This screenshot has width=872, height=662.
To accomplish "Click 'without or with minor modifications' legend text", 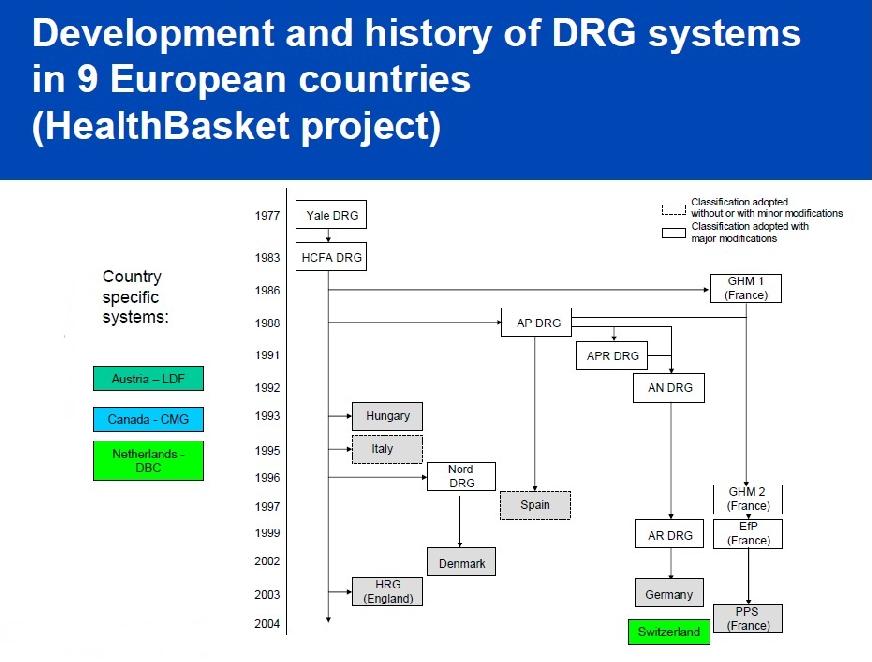I will tap(767, 213).
